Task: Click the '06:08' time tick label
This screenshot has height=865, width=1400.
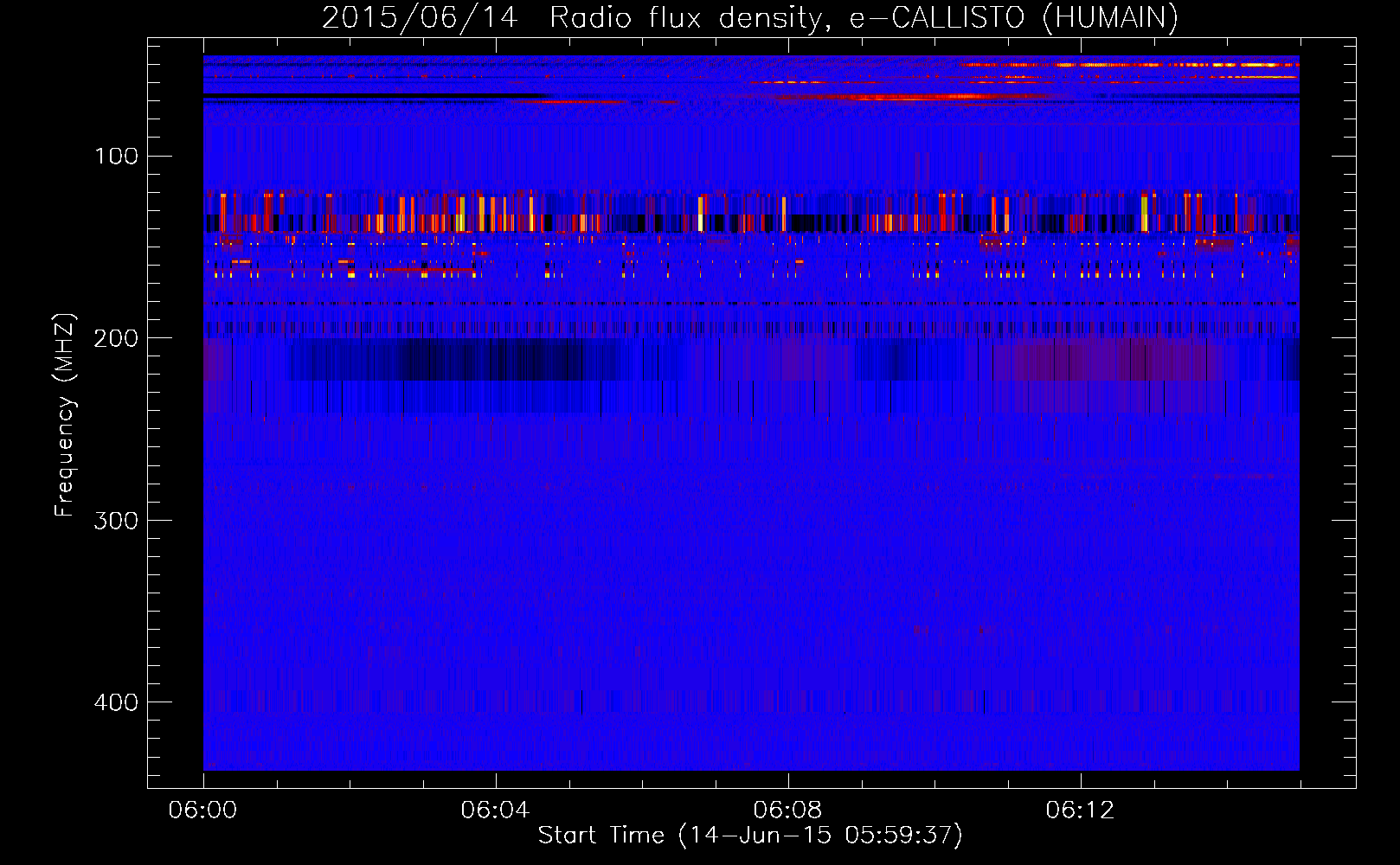Action: [x=787, y=811]
